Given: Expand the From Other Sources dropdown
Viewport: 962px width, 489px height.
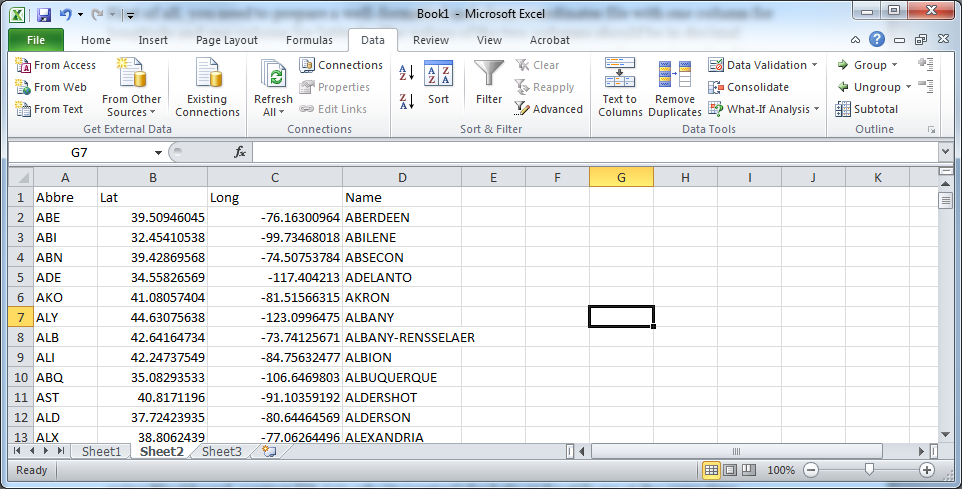Looking at the screenshot, I should click(x=131, y=105).
